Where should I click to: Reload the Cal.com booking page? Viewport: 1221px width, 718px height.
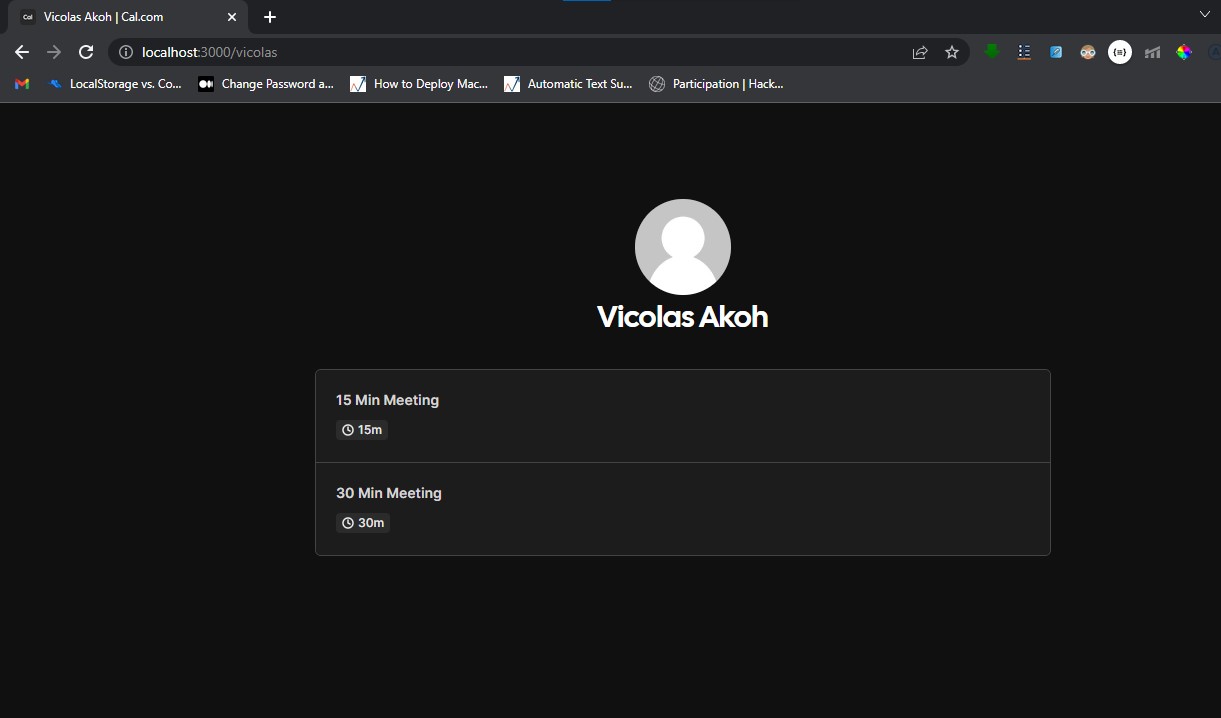(x=86, y=52)
